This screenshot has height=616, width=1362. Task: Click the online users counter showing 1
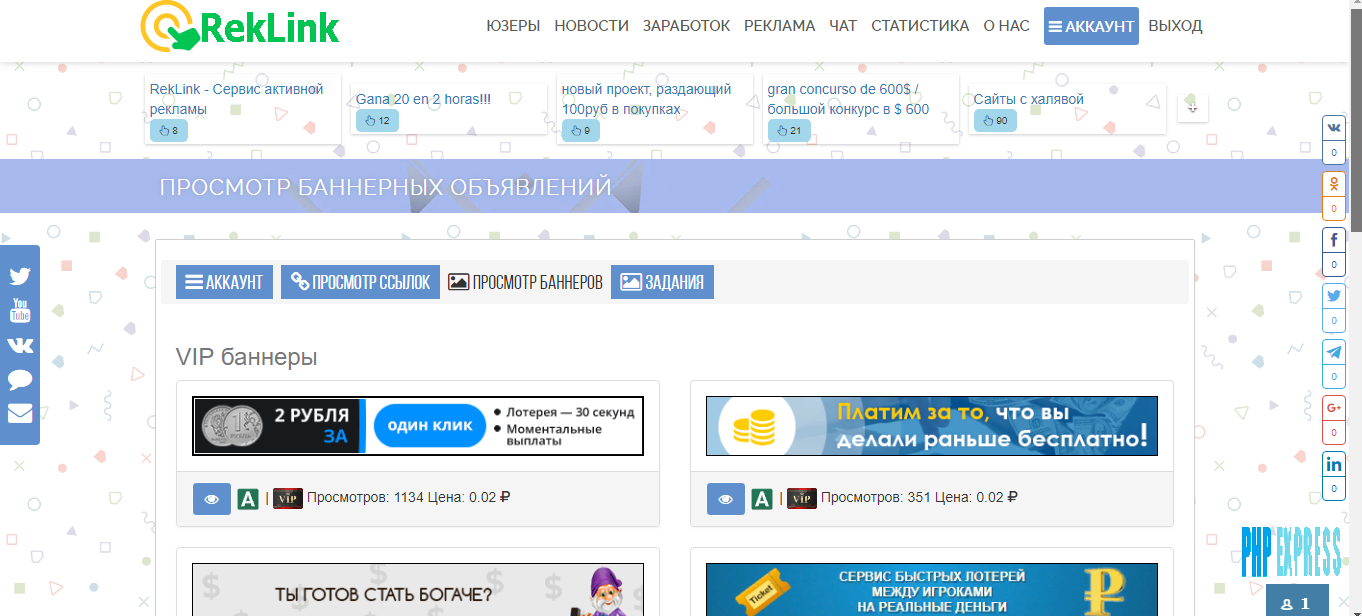(x=1296, y=603)
